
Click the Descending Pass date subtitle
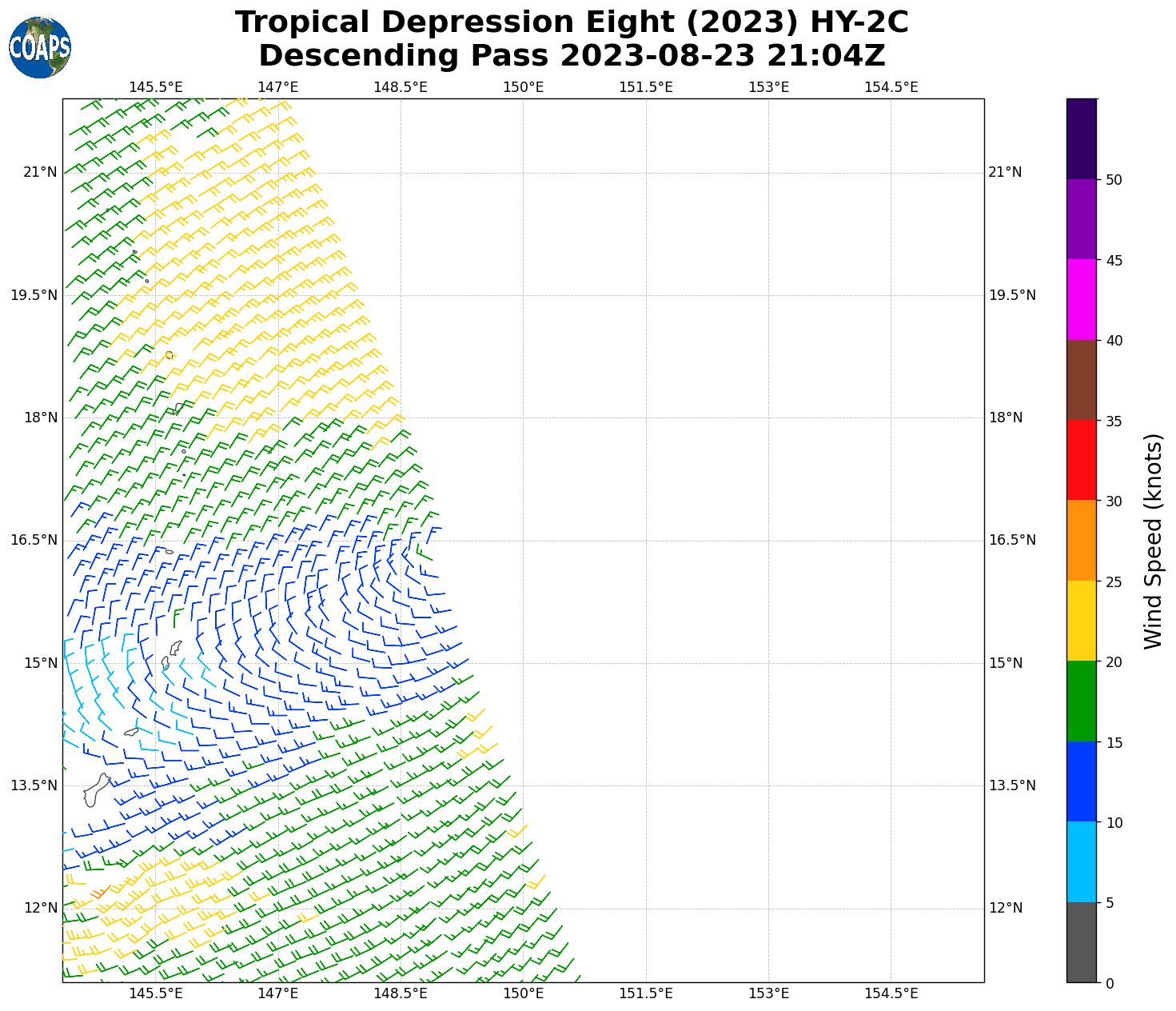(x=572, y=56)
